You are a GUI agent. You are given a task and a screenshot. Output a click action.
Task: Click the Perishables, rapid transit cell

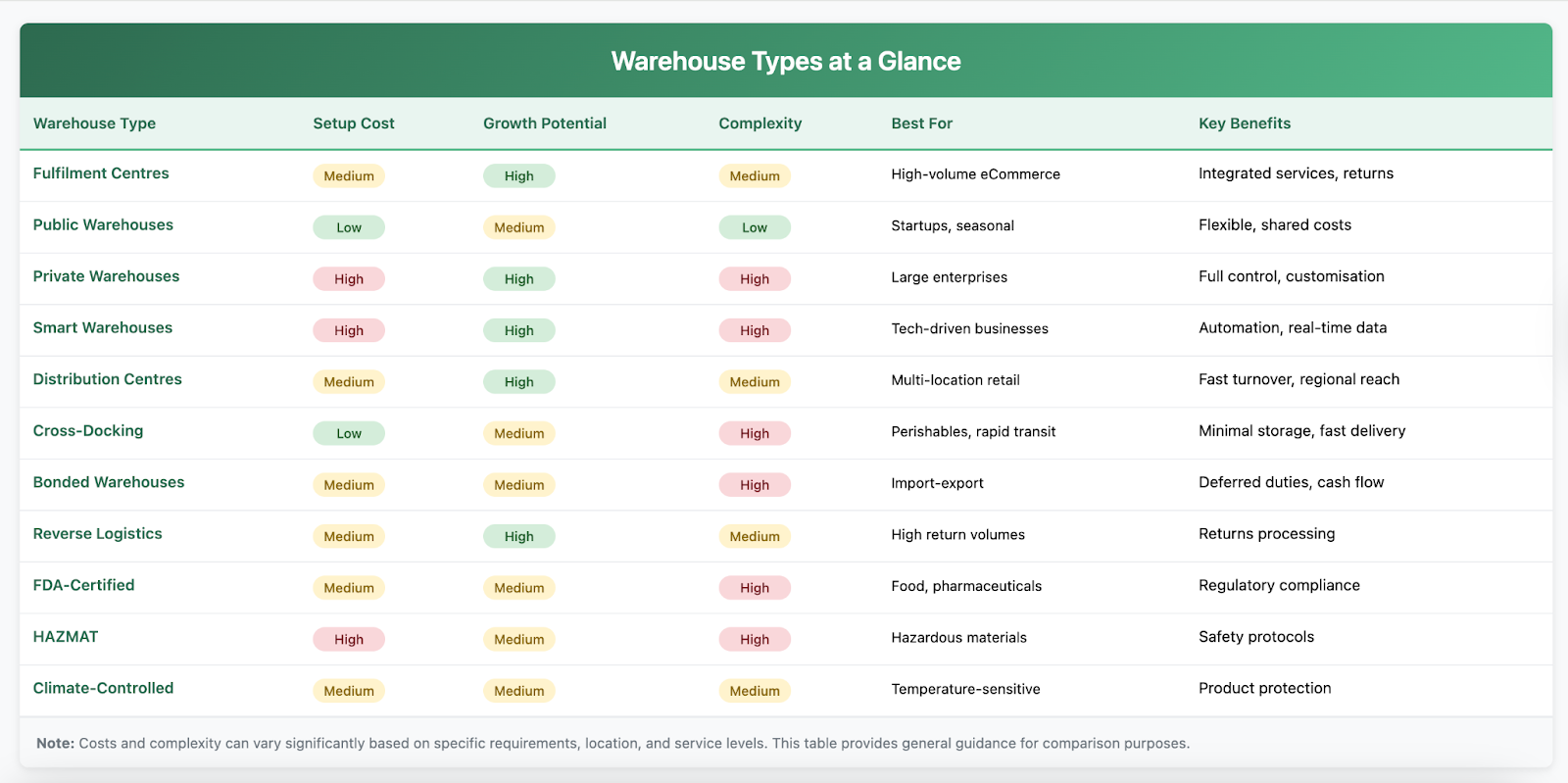tap(973, 431)
